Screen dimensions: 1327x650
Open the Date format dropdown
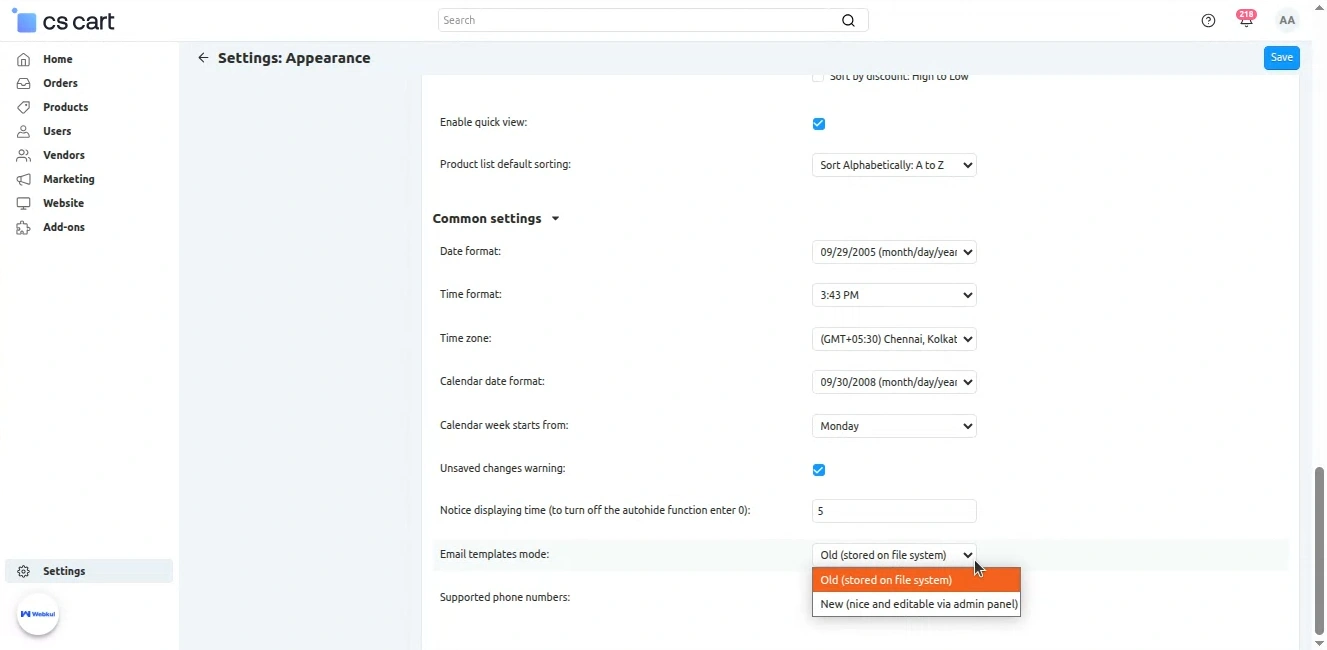click(x=894, y=252)
